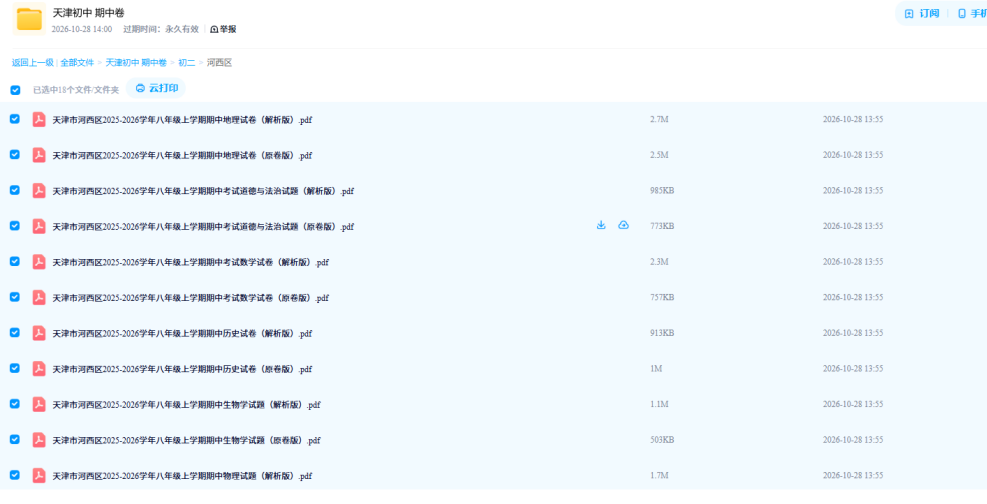Uncheck 历史试卷（原卷版）checkbox
Image resolution: width=987 pixels, height=504 pixels.
pyautogui.click(x=14, y=368)
